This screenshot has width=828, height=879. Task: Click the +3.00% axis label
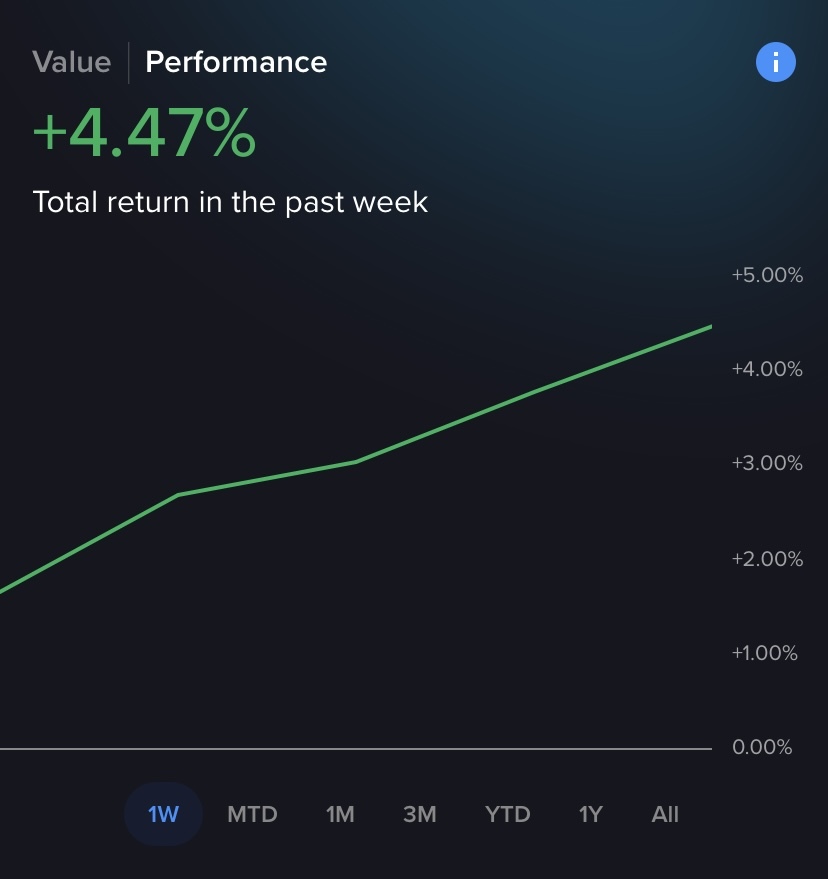point(767,463)
